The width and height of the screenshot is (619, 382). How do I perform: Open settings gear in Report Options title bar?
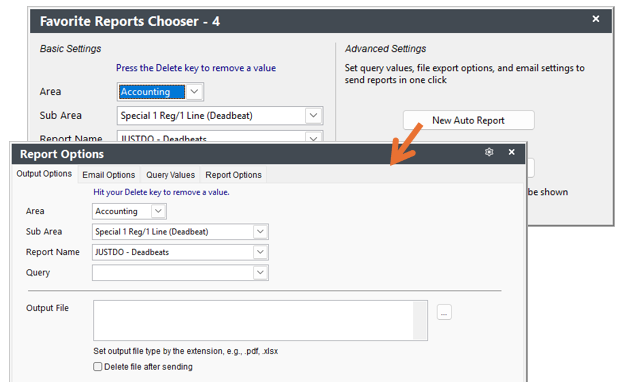click(489, 152)
